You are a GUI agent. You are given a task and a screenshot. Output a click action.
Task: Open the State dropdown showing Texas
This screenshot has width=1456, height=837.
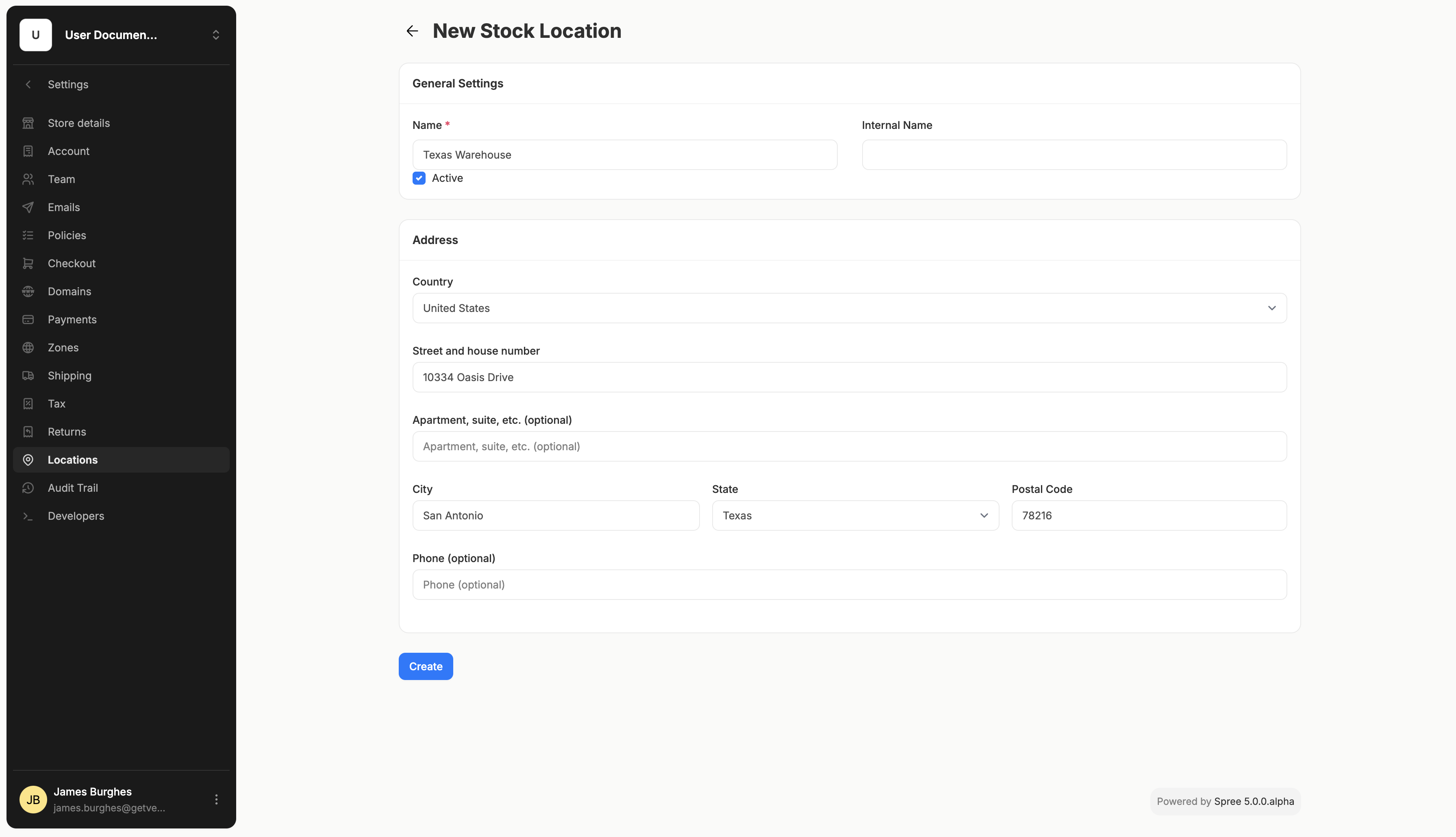pyautogui.click(x=855, y=516)
